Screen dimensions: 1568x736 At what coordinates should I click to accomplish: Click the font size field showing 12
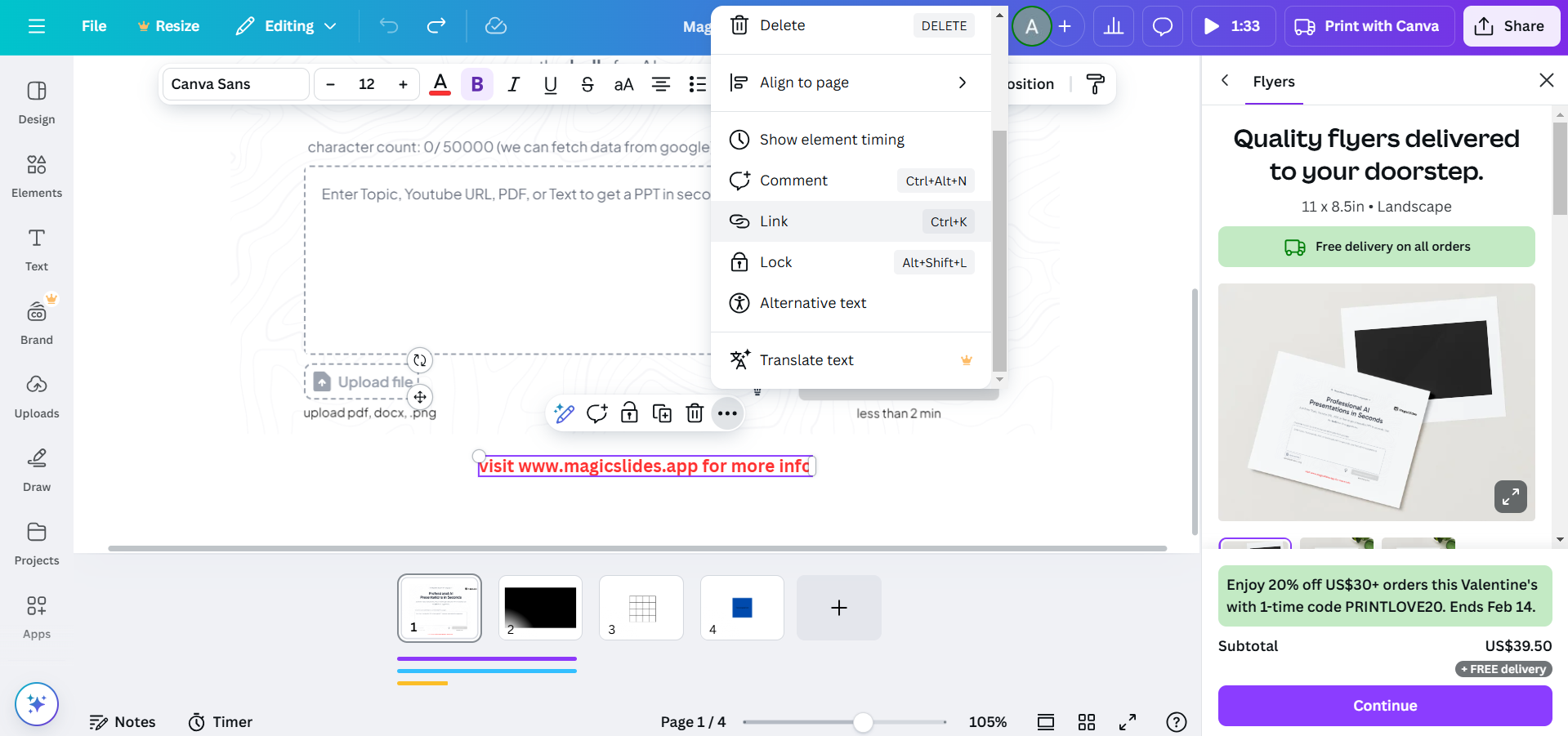click(367, 84)
